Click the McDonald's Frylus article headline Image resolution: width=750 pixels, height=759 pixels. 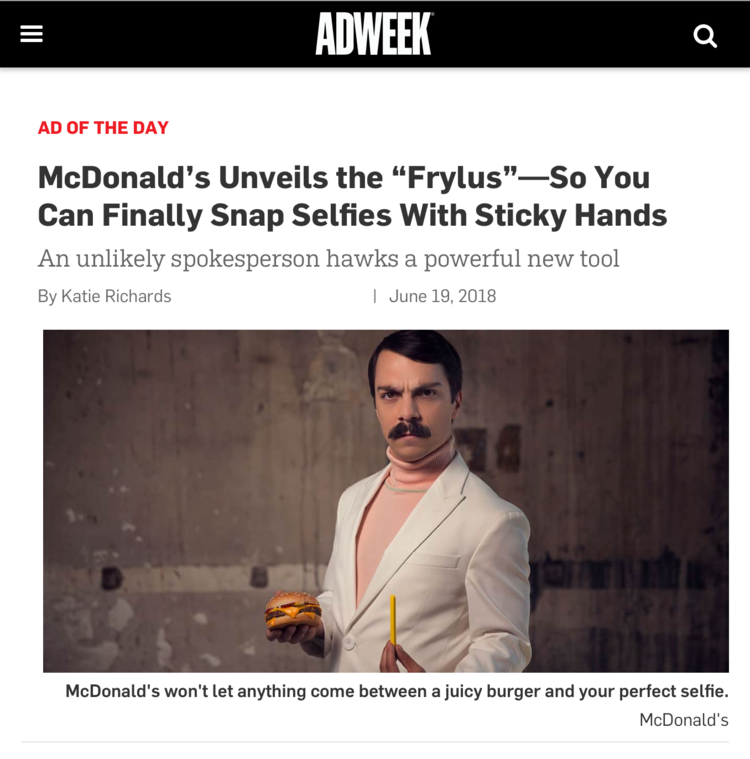pos(352,196)
